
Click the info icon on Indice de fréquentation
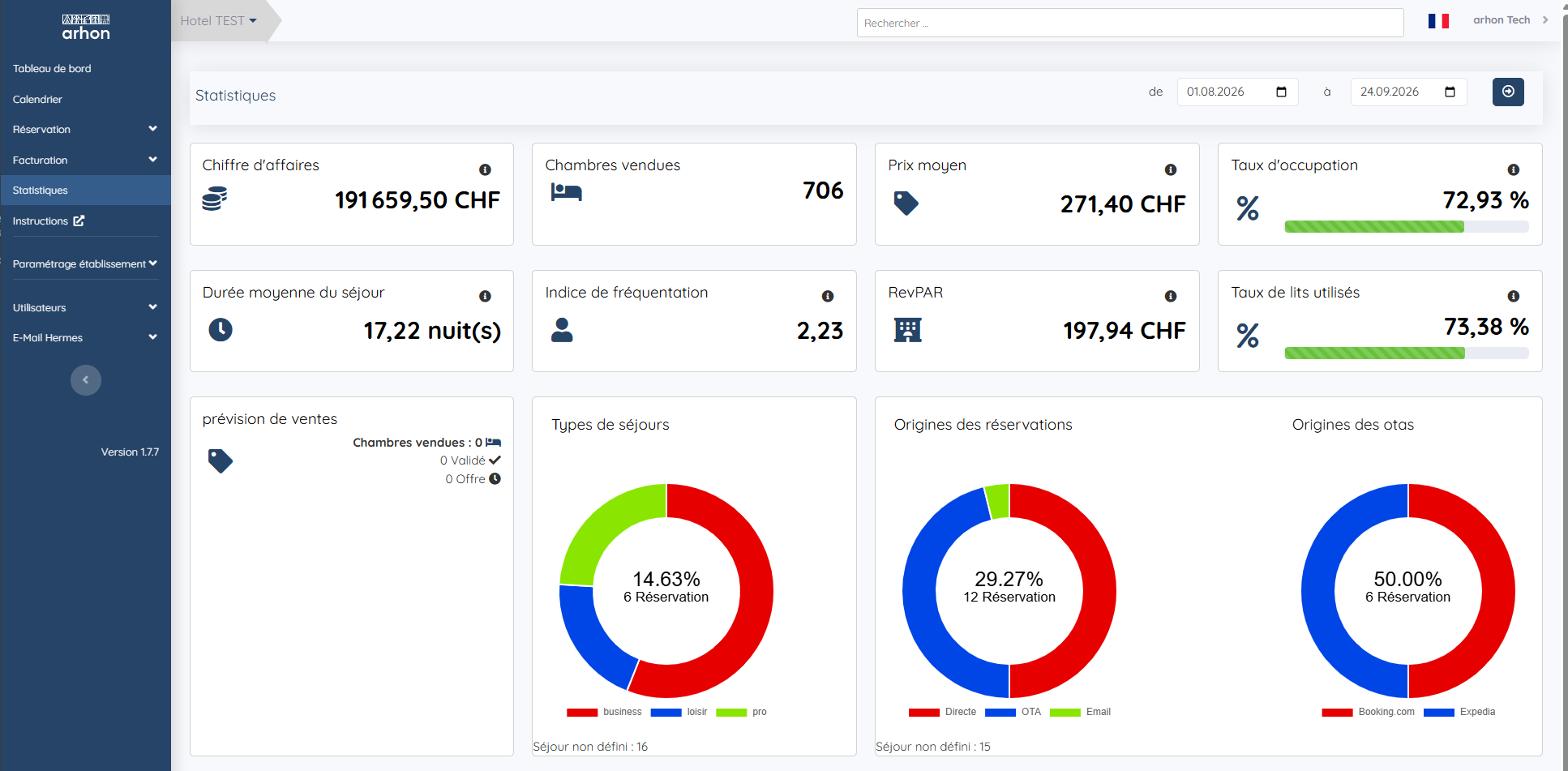[828, 296]
